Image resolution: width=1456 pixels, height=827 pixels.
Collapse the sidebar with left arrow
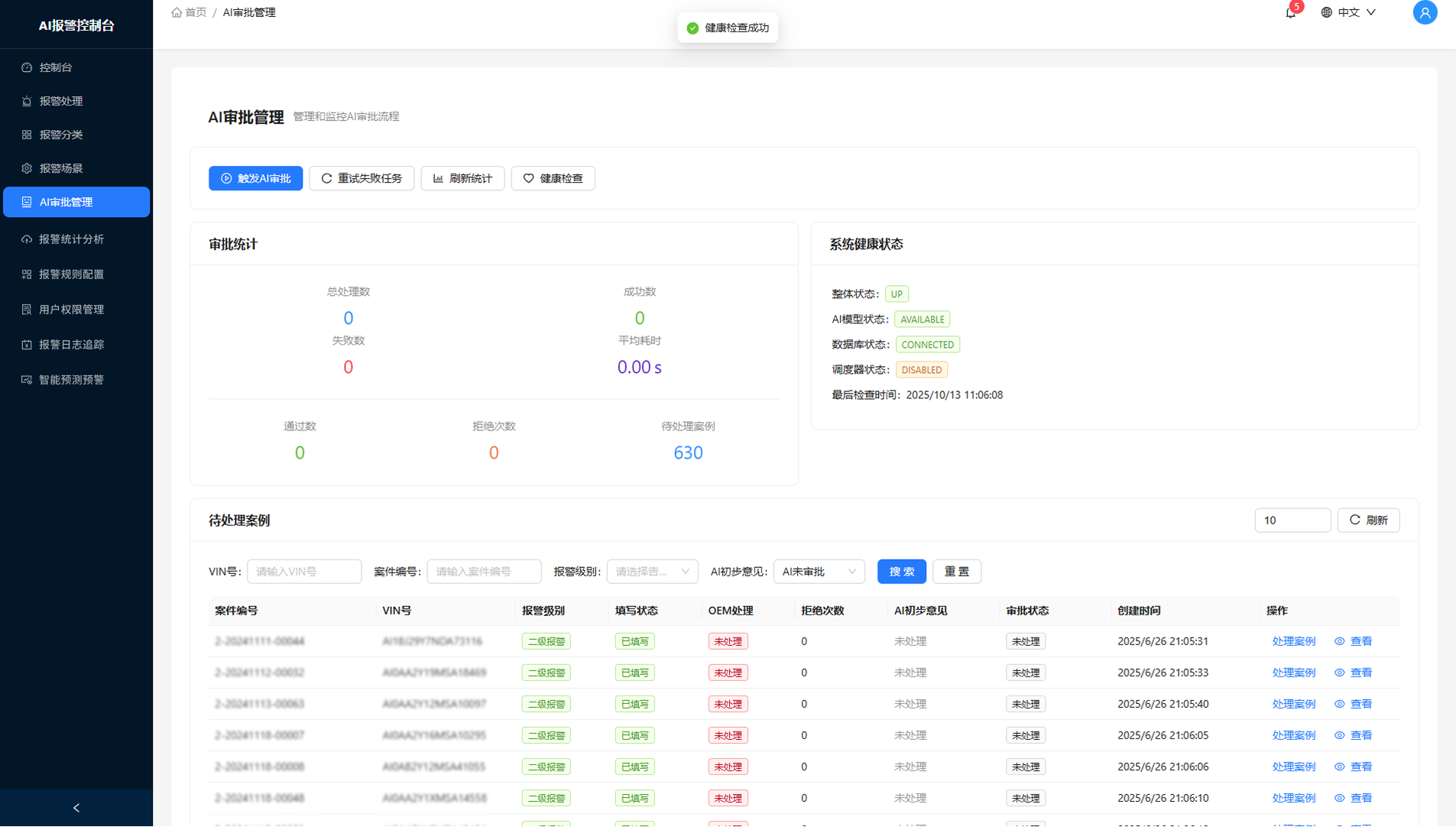(x=76, y=808)
